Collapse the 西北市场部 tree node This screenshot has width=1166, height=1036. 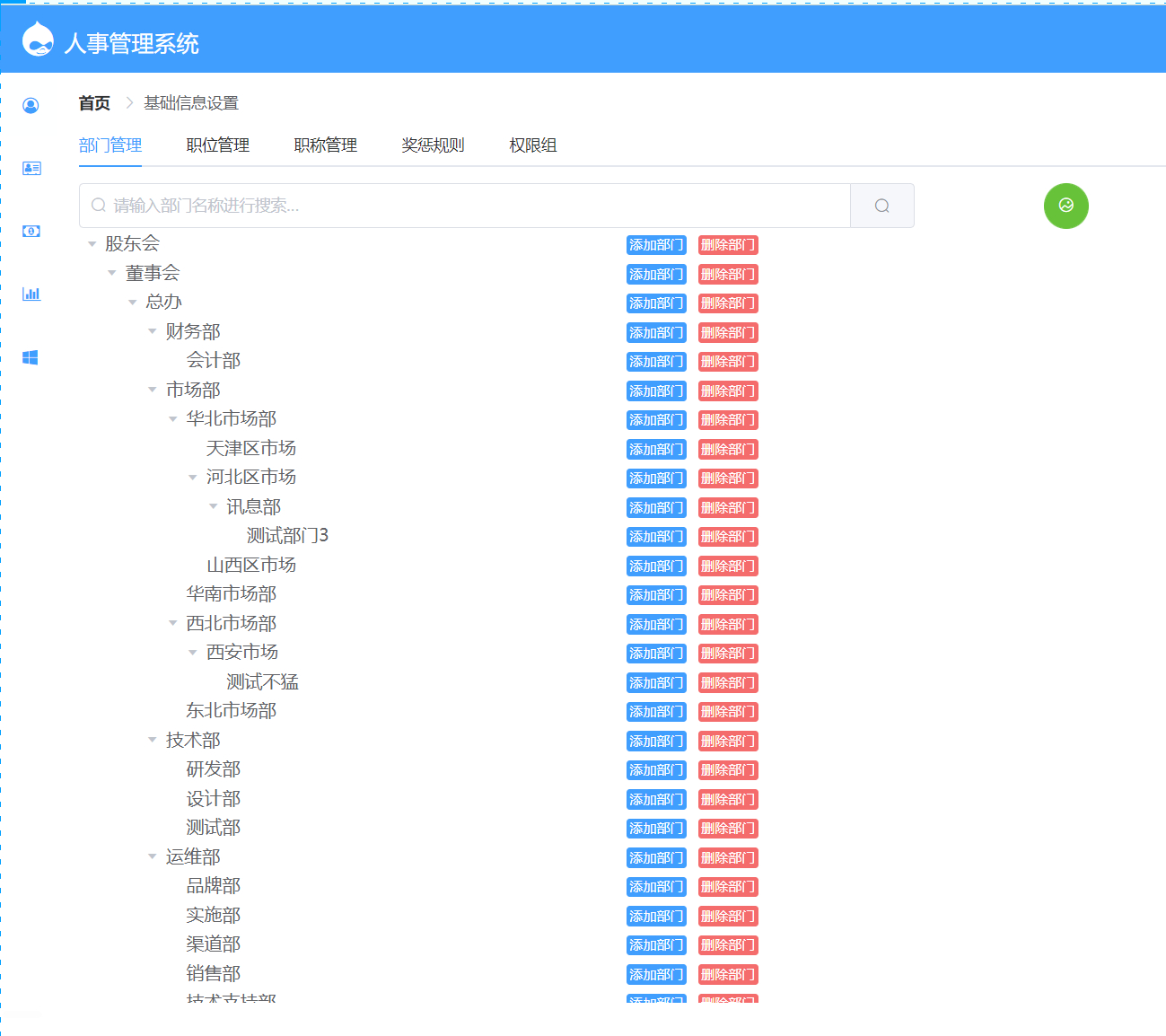tap(172, 623)
